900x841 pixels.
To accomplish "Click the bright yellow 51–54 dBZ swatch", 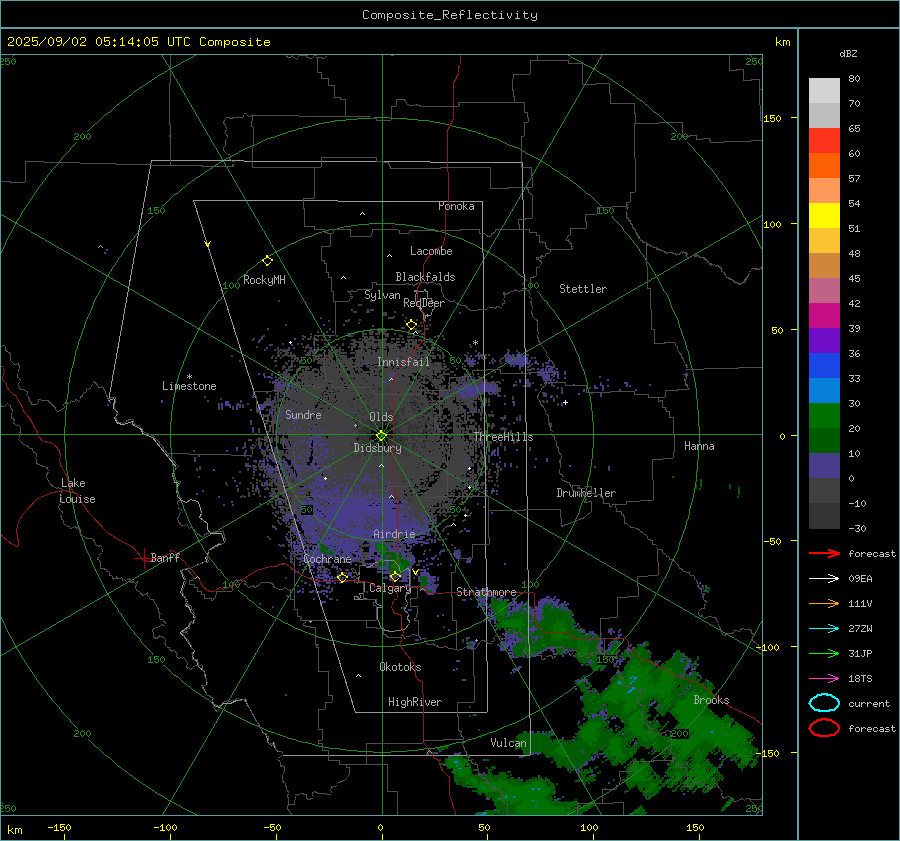I will point(824,215).
